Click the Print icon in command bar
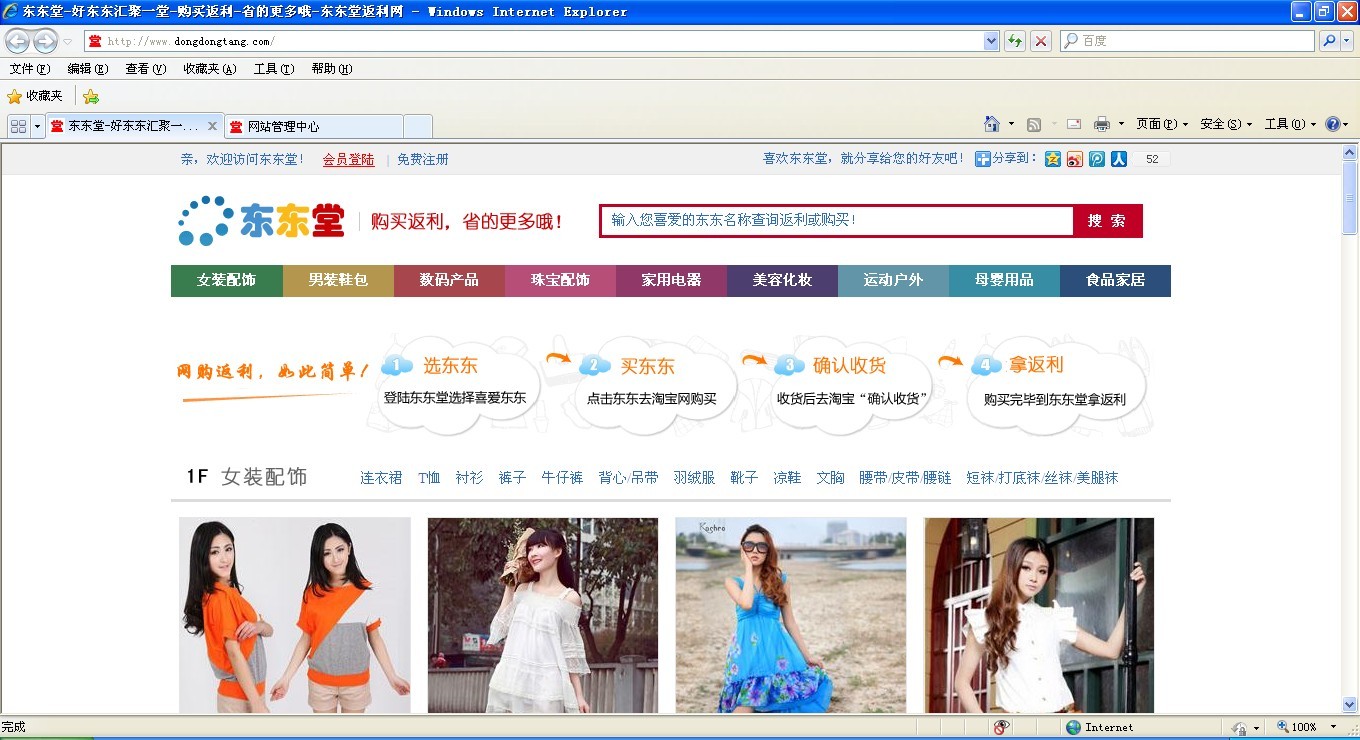This screenshot has height=740, width=1360. tap(1101, 124)
